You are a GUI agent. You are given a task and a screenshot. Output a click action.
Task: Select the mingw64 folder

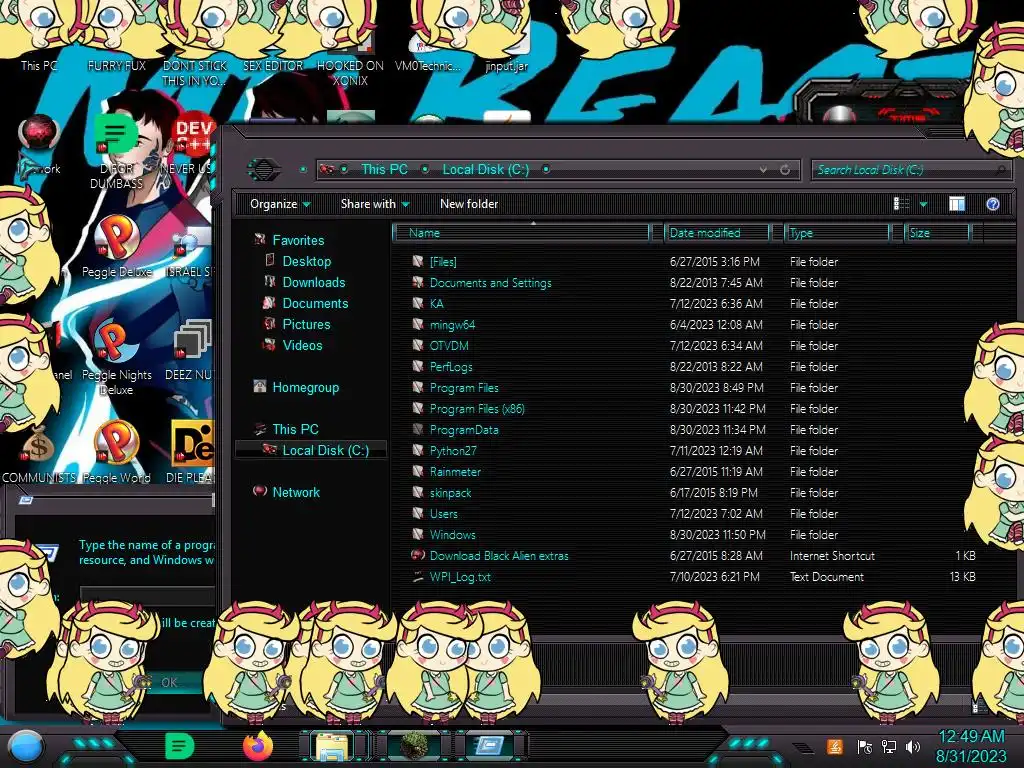(x=452, y=325)
